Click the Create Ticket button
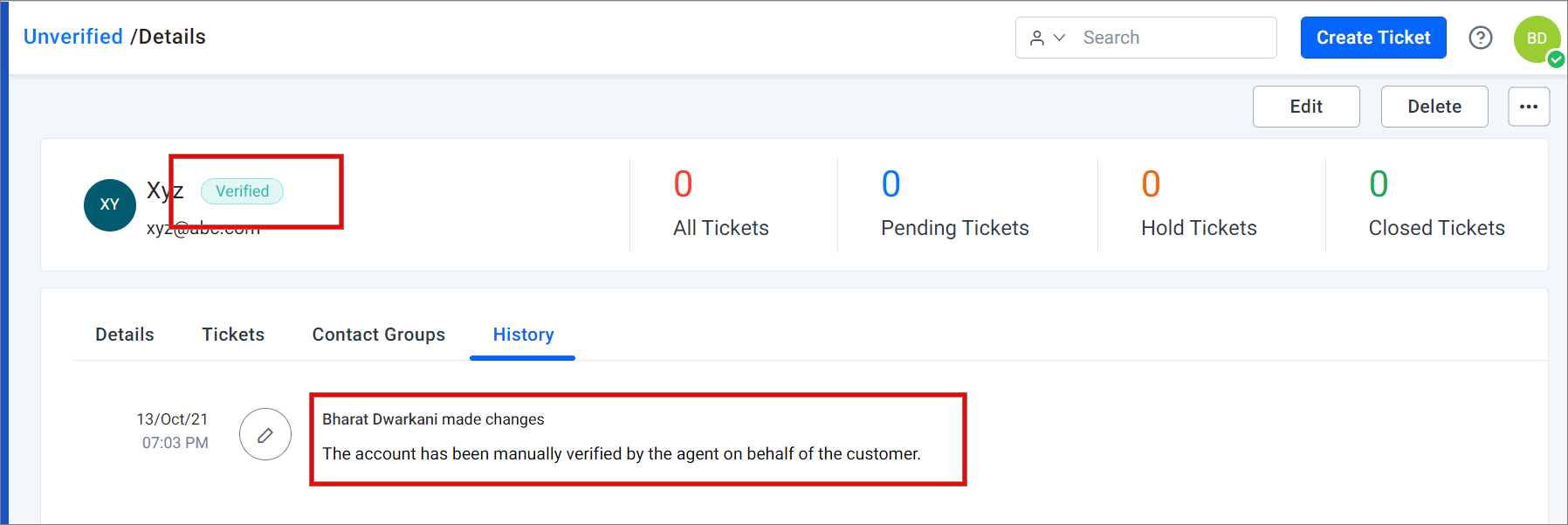The image size is (1568, 525). pyautogui.click(x=1373, y=38)
